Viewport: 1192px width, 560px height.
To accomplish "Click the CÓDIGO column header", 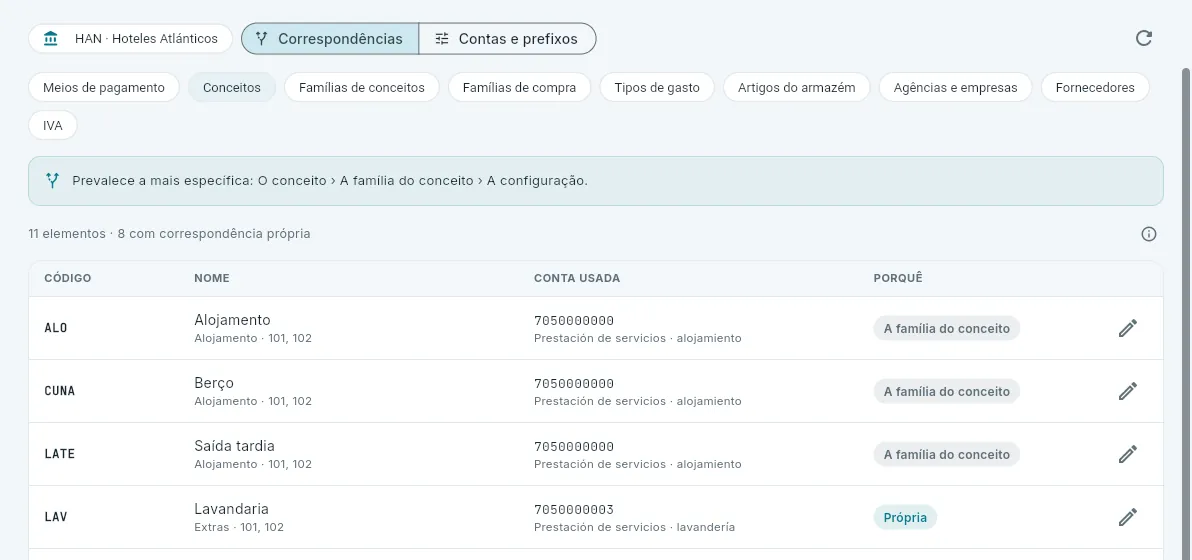I will [x=68, y=278].
